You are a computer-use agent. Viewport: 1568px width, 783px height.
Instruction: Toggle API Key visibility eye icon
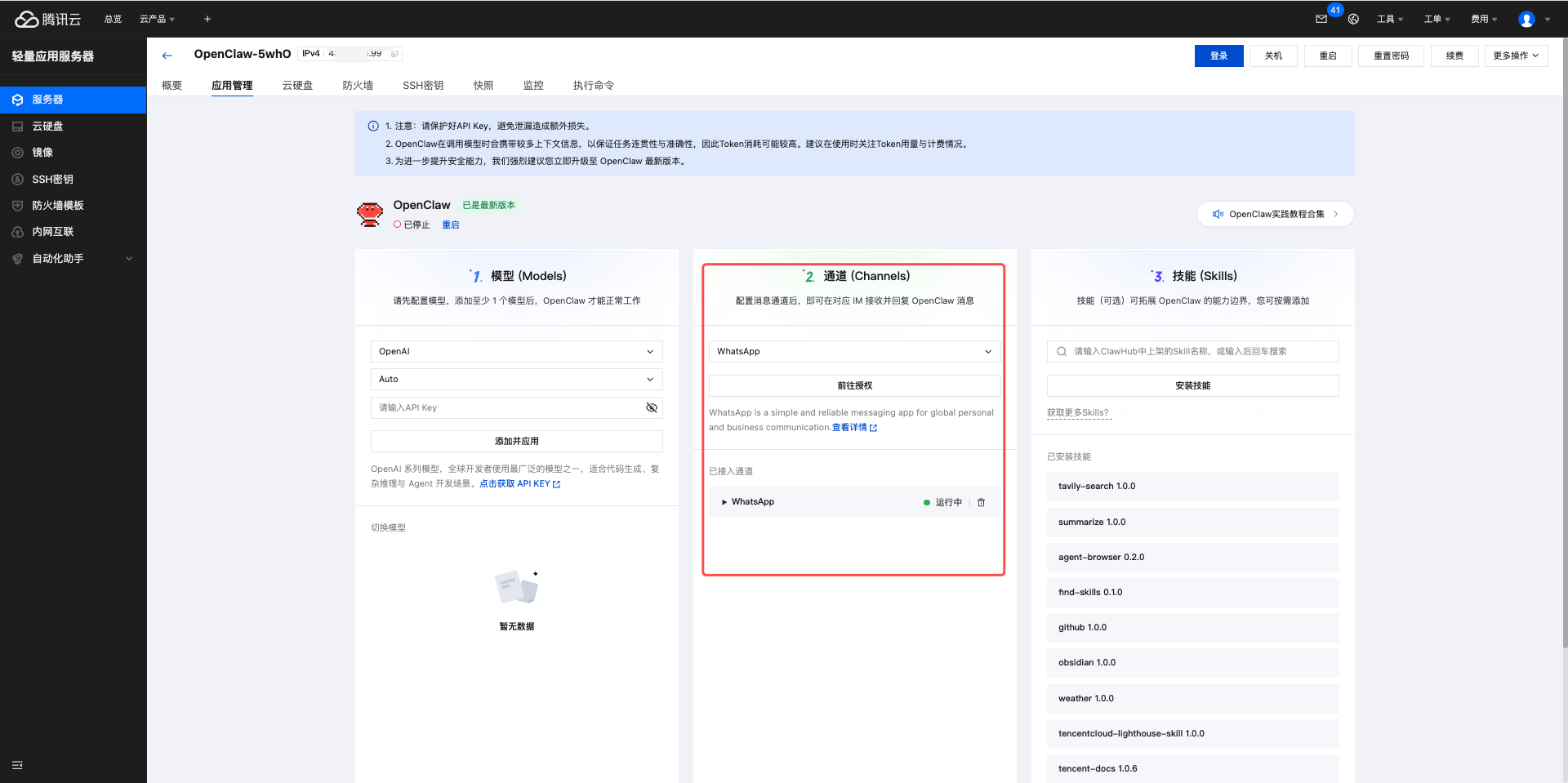(x=652, y=407)
